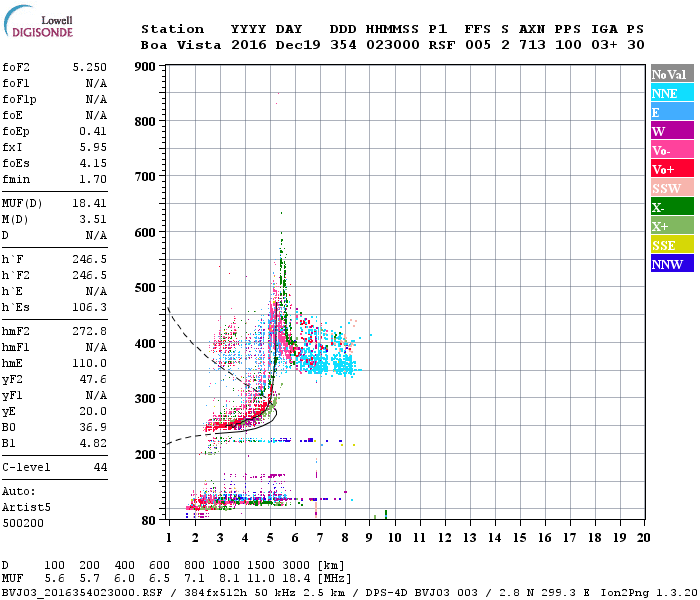
Task: Click the C-level value 44
Action: click(x=100, y=467)
